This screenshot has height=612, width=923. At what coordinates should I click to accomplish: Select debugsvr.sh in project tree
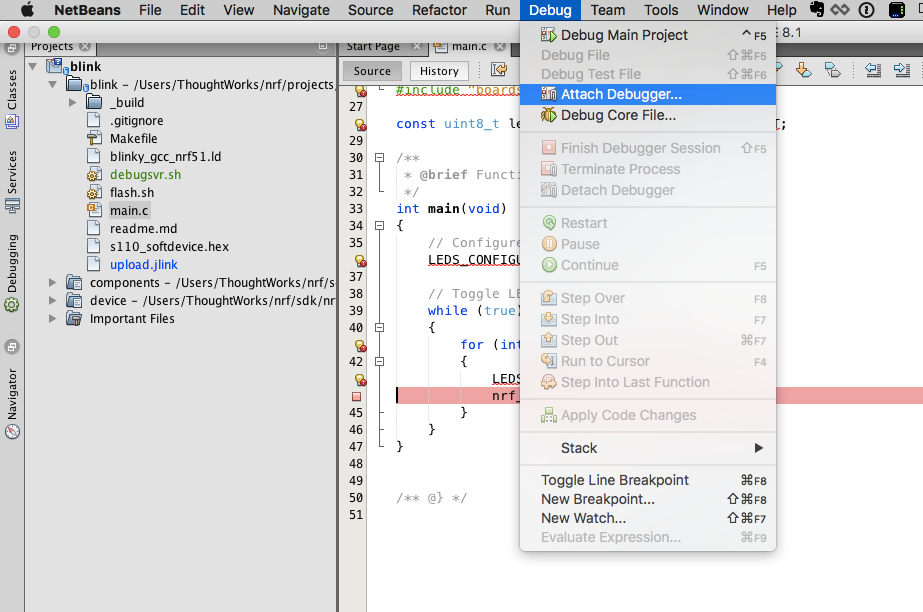tap(145, 175)
